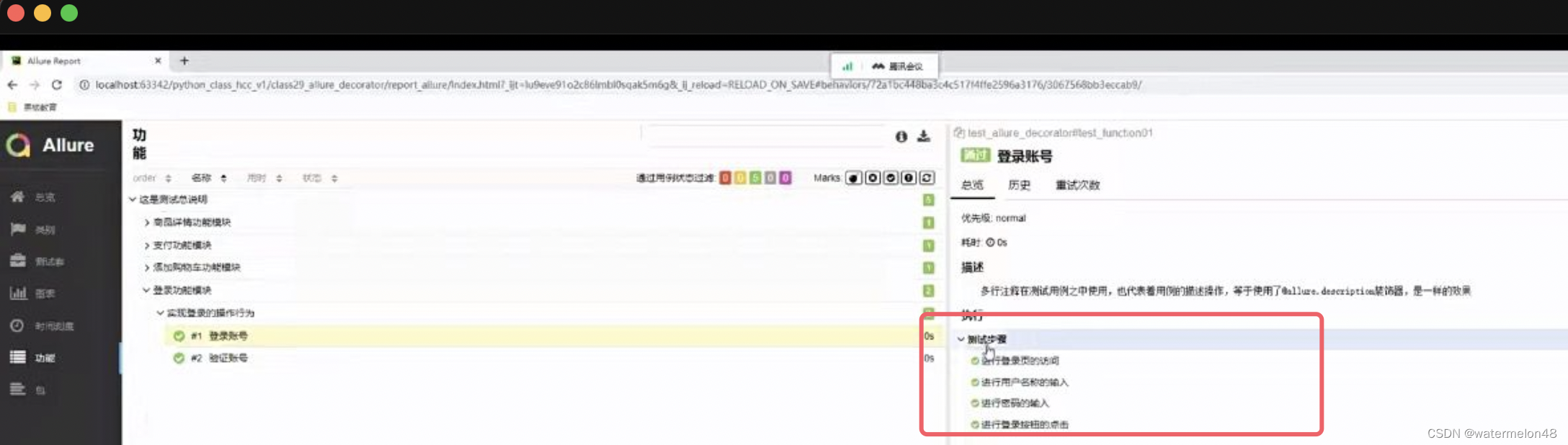Viewport: 1568px width, 445px height.
Task: Click the bookmark folder in the bookmarks bar
Action: tap(32, 107)
